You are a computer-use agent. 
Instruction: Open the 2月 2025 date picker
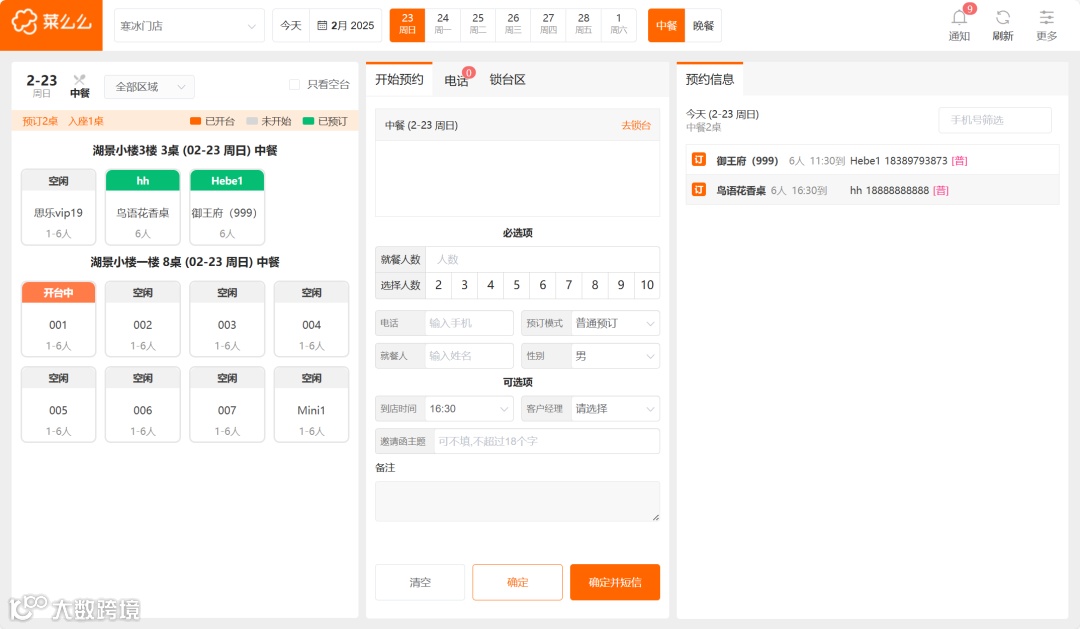pyautogui.click(x=346, y=25)
